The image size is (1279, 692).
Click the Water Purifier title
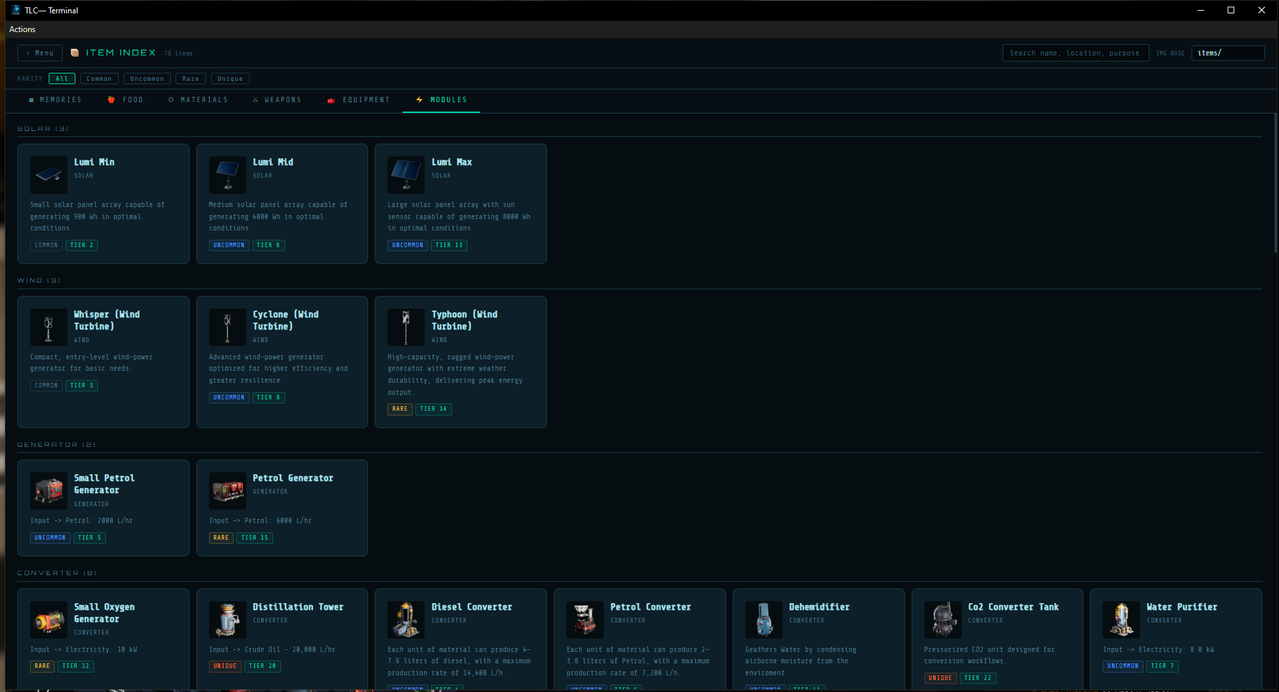pyautogui.click(x=1182, y=607)
